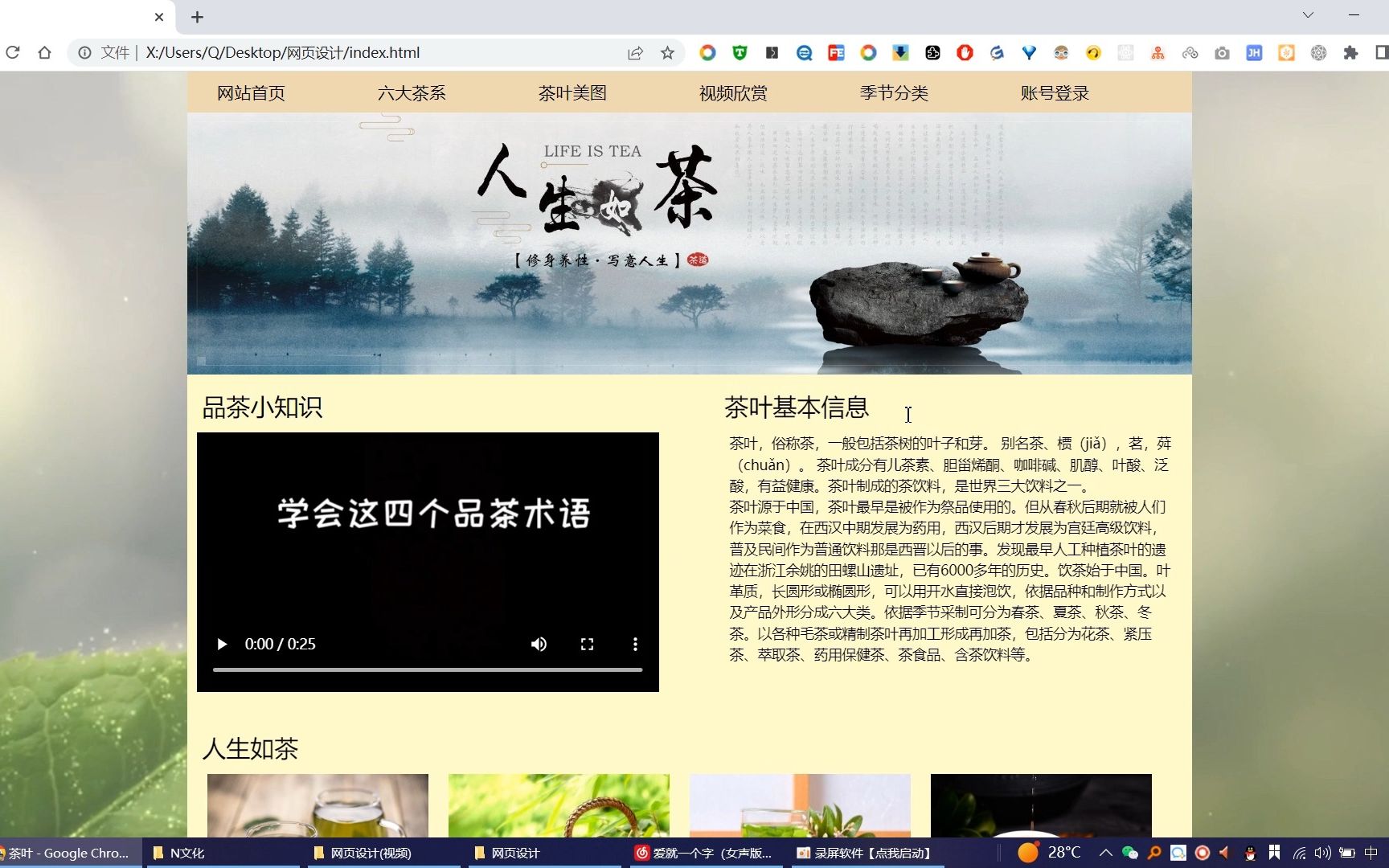Enter fullscreen mode on the video

pyautogui.click(x=587, y=644)
